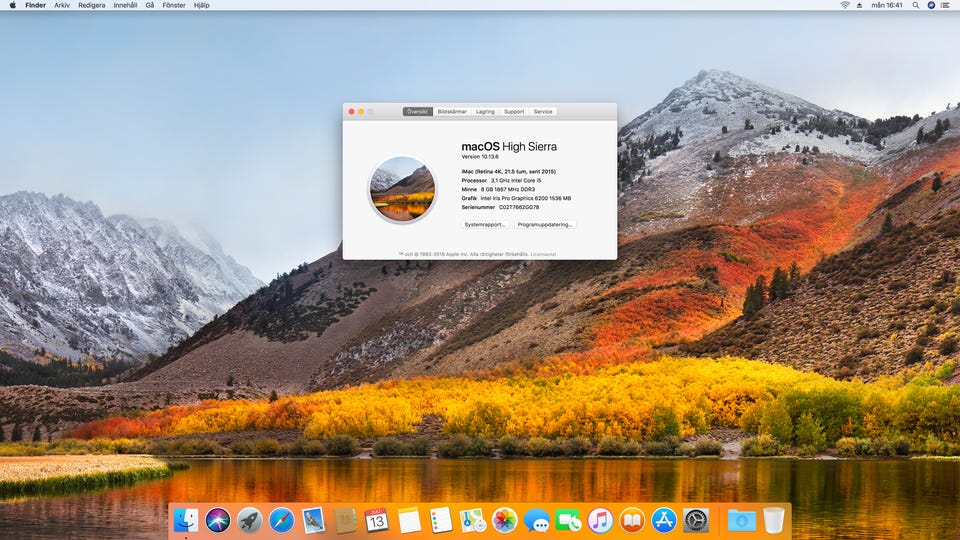The width and height of the screenshot is (960, 540).
Task: Open the App Store in Dock
Action: 664,520
